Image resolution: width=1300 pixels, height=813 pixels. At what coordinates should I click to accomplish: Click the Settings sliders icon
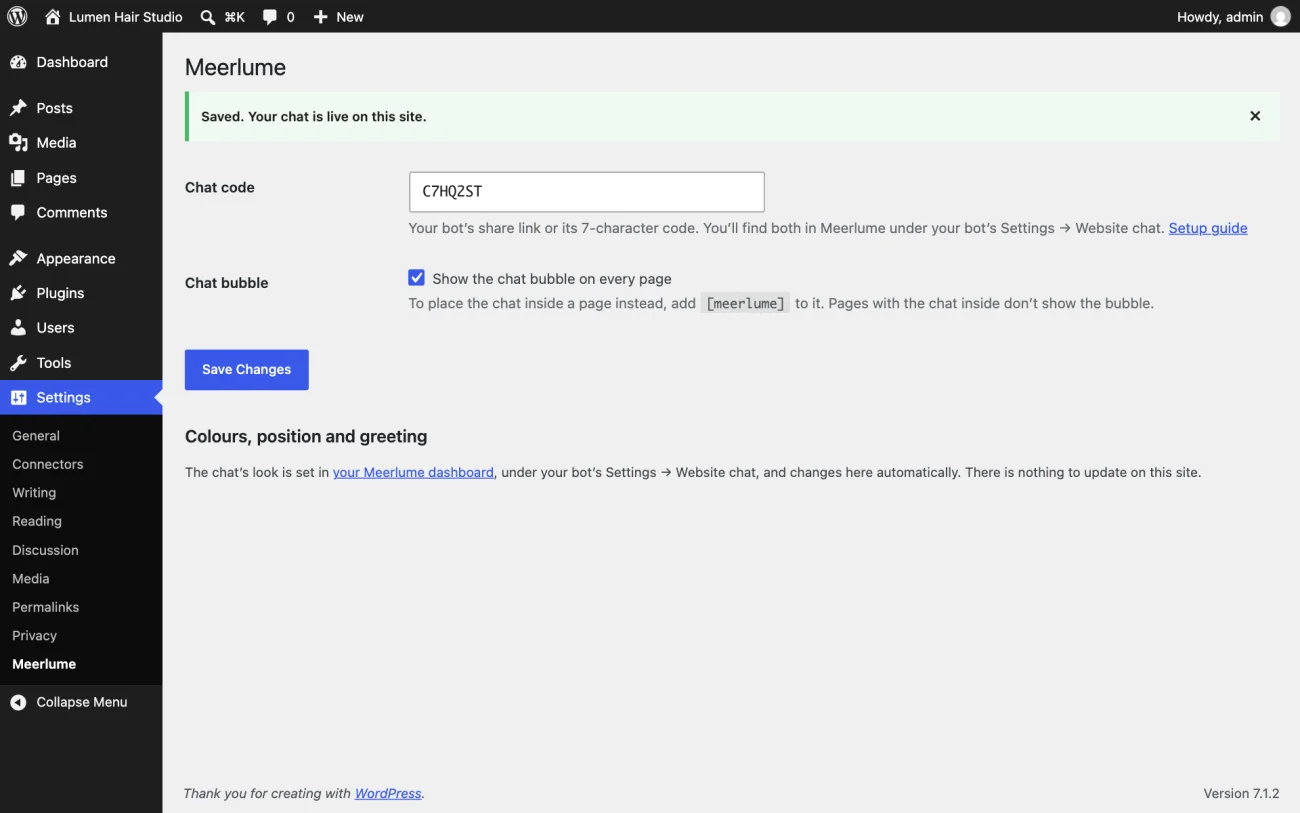point(18,398)
